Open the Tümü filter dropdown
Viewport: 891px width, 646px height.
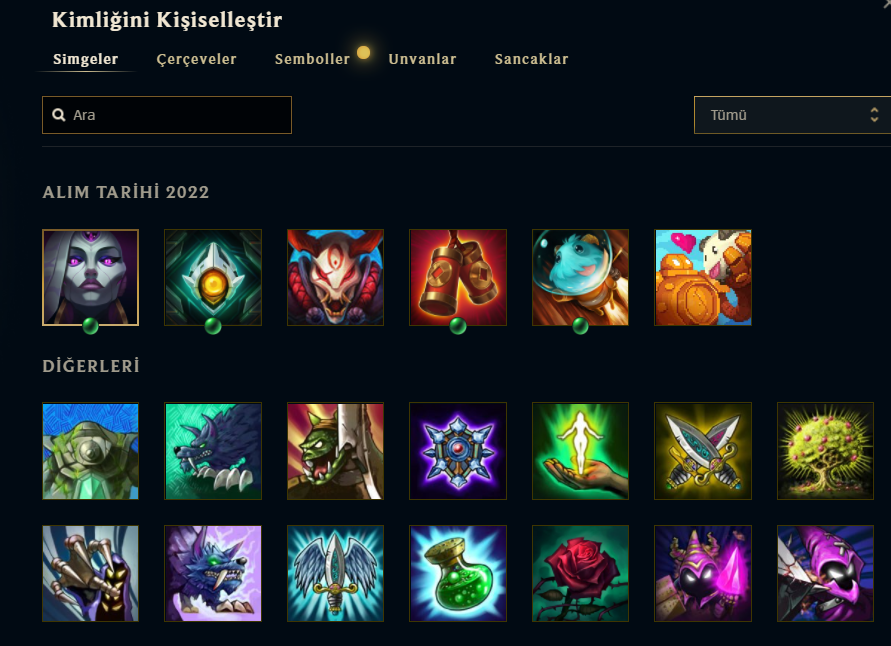pos(792,115)
